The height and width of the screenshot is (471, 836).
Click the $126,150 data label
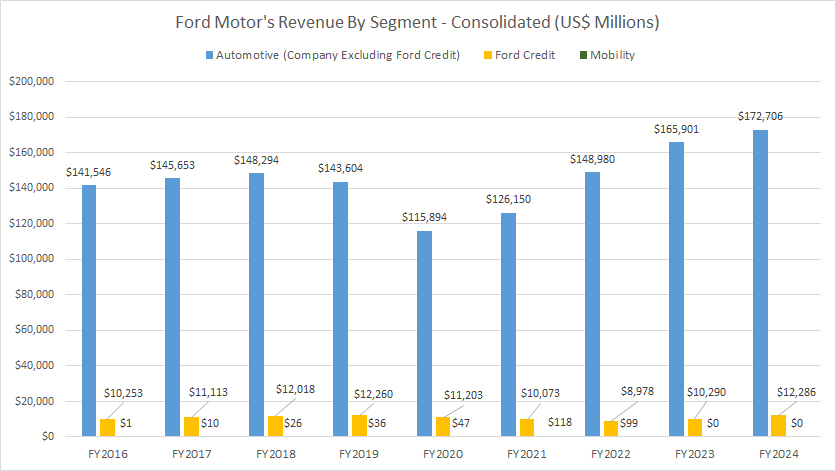point(508,199)
